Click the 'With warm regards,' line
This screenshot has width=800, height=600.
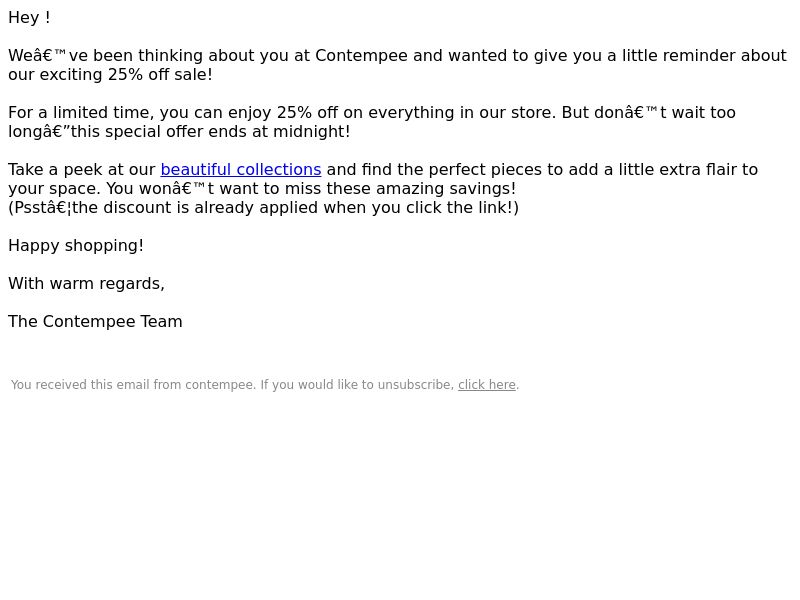[86, 284]
